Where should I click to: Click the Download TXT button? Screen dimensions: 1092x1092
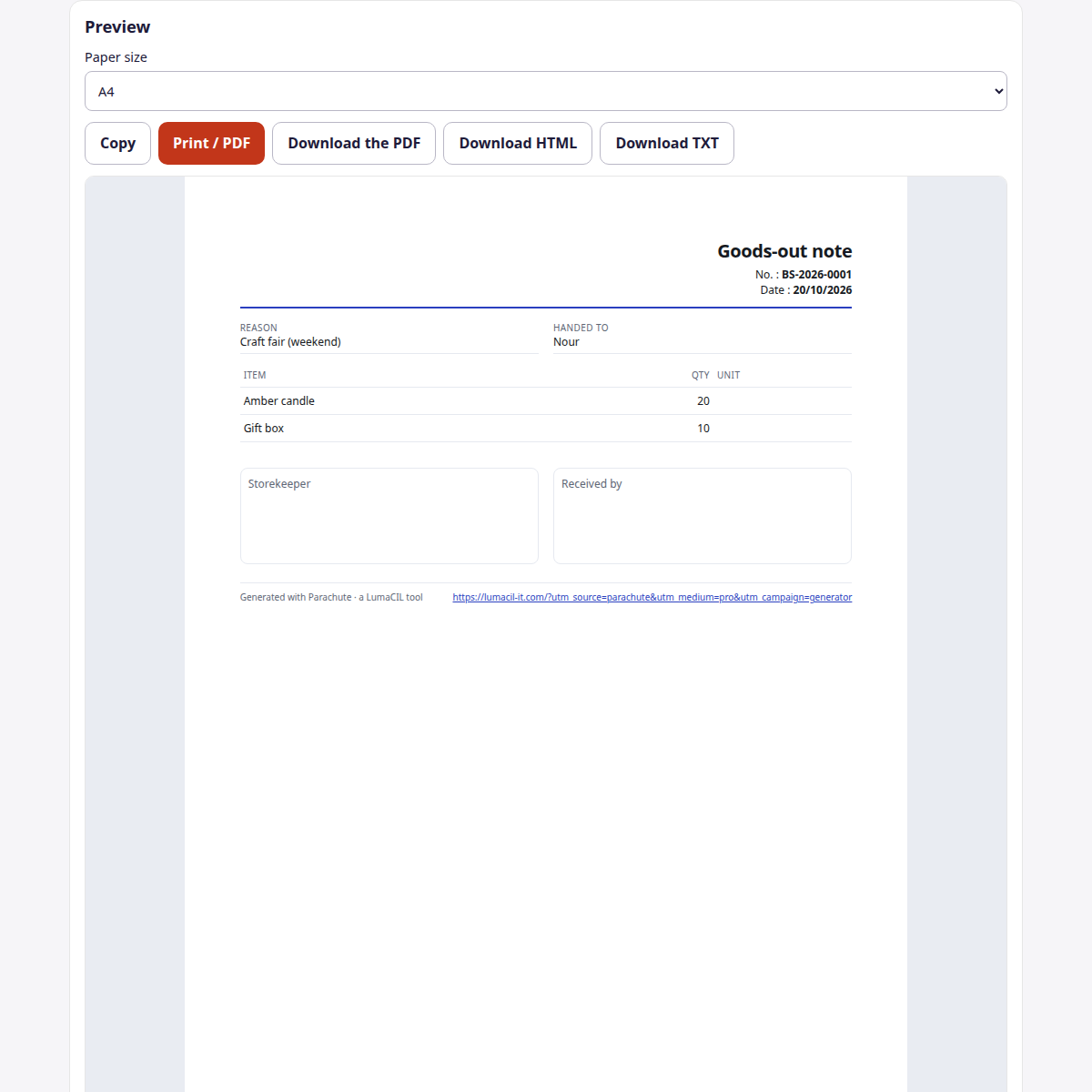point(667,143)
